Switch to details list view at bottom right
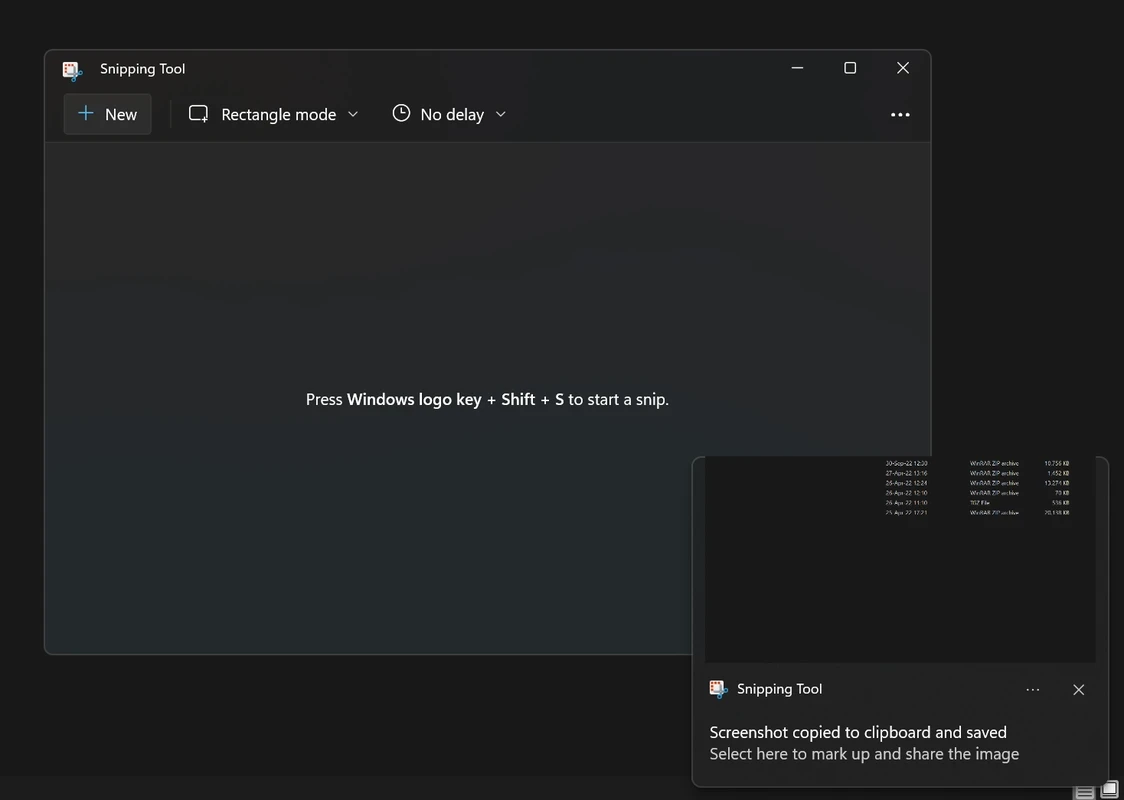The width and height of the screenshot is (1124, 800). (x=1084, y=791)
